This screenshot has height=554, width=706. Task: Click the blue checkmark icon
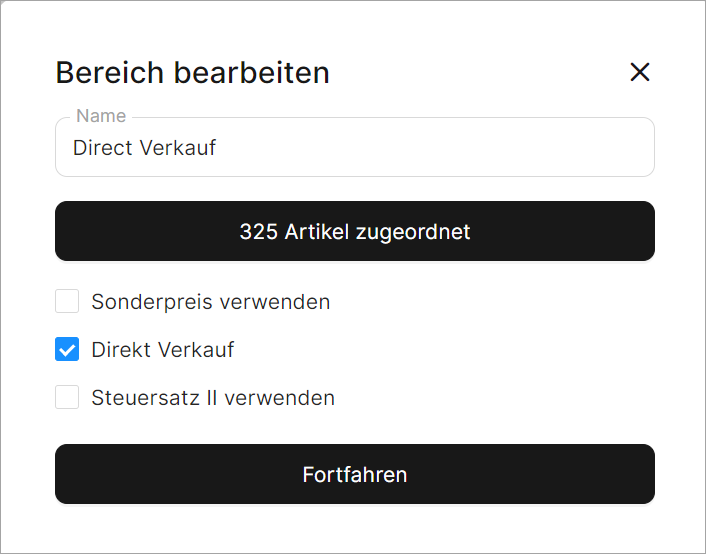[x=67, y=350]
